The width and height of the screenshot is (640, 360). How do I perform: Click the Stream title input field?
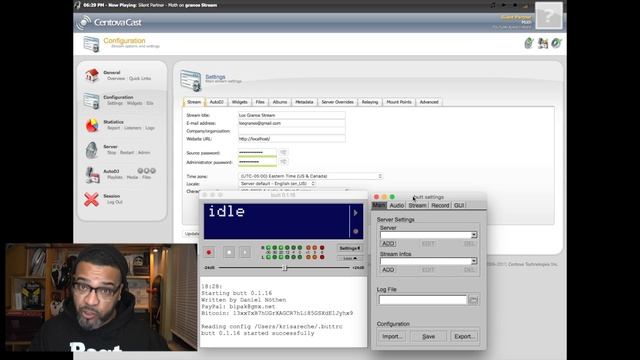[x=291, y=115]
